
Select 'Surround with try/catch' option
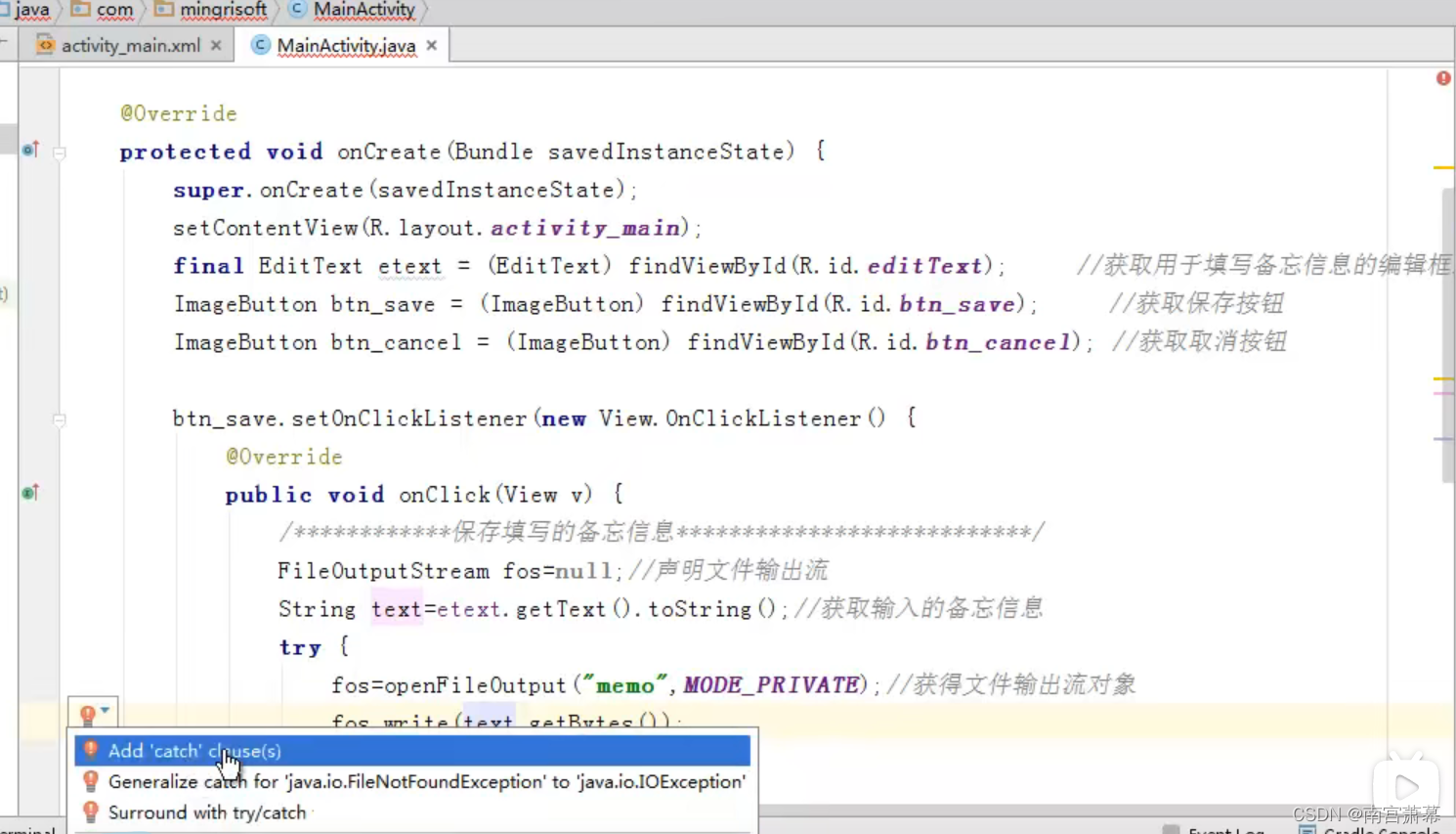[x=412, y=812]
